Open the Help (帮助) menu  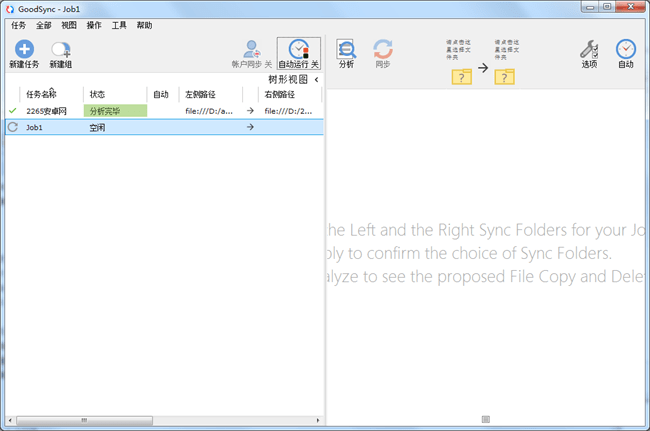[x=145, y=25]
